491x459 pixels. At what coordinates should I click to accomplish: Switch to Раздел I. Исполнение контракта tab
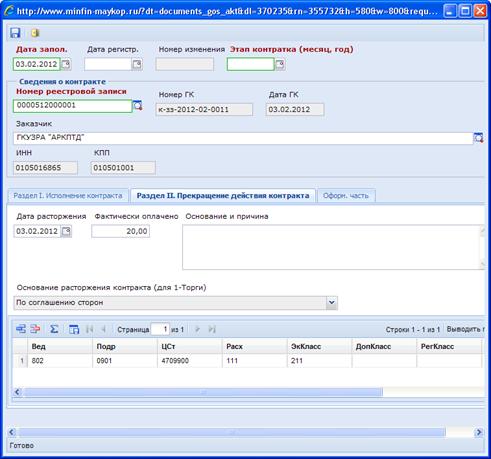click(x=68, y=196)
